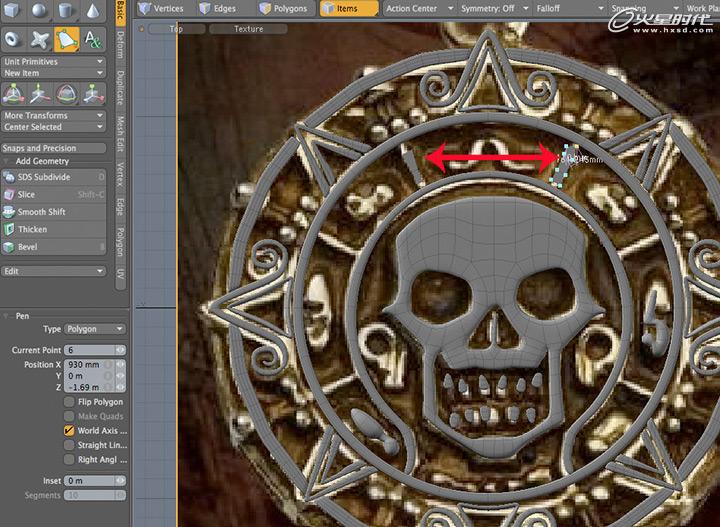Click the Smooth Shift text button
The width and height of the screenshot is (720, 527).
(41, 212)
